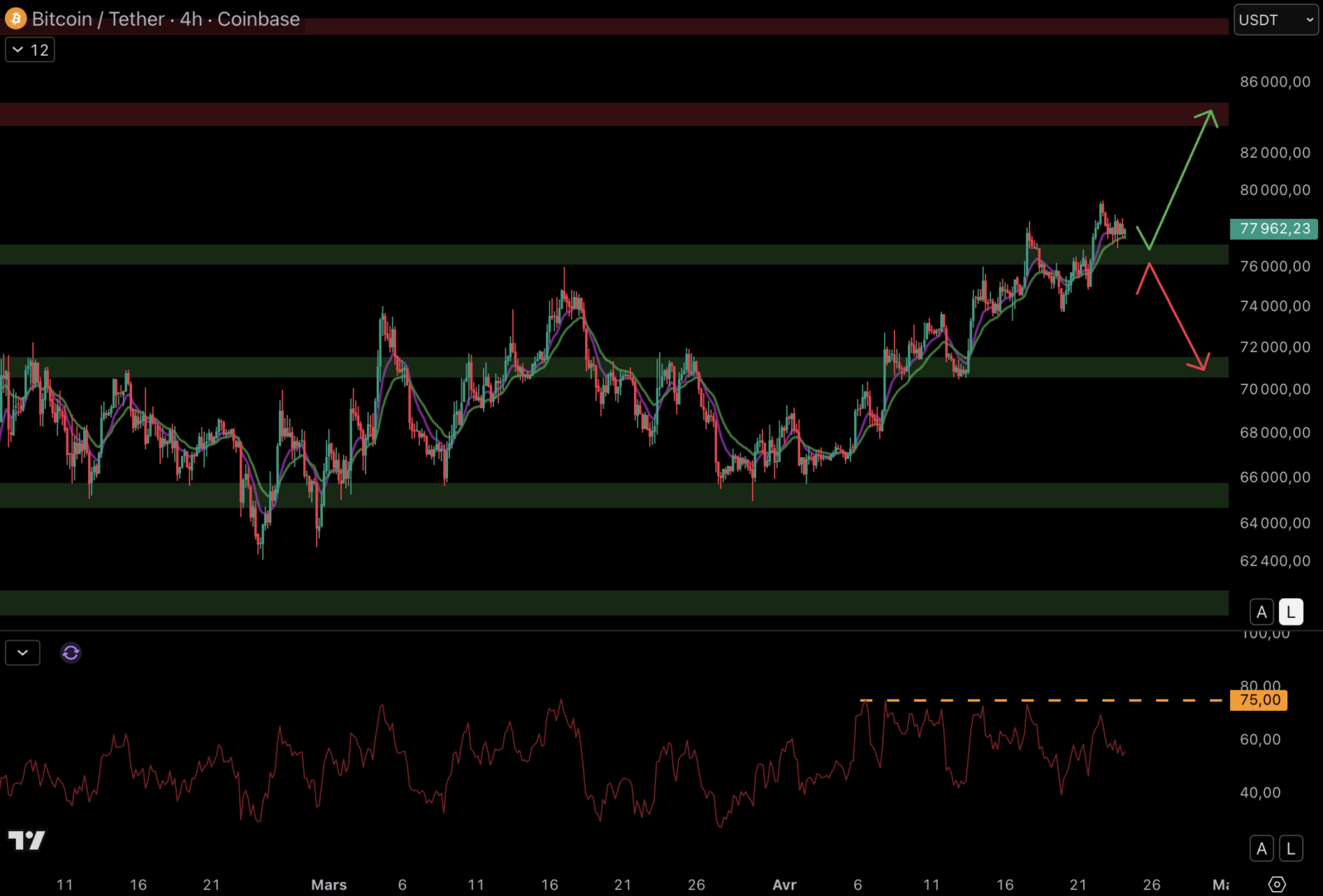
Task: Click the Bitcoin / Tether · 4h · Coinbase title
Action: pos(165,19)
